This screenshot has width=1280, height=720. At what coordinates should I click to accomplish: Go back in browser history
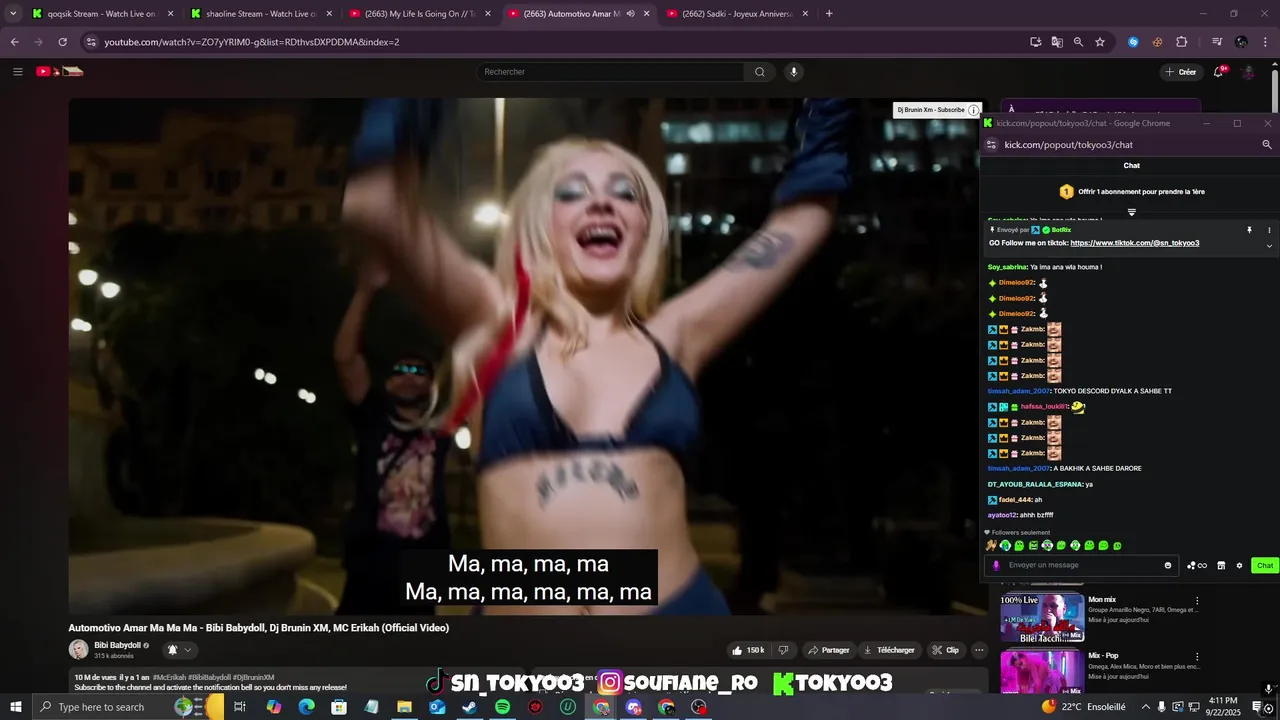14,42
